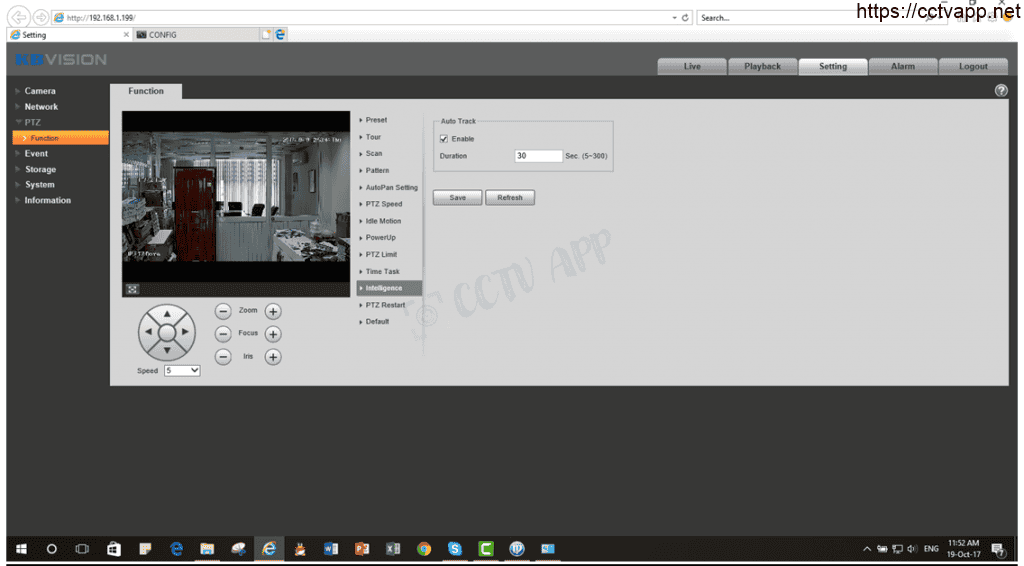Click the Iris plus button
This screenshot has height=566, width=1024.
coord(272,357)
